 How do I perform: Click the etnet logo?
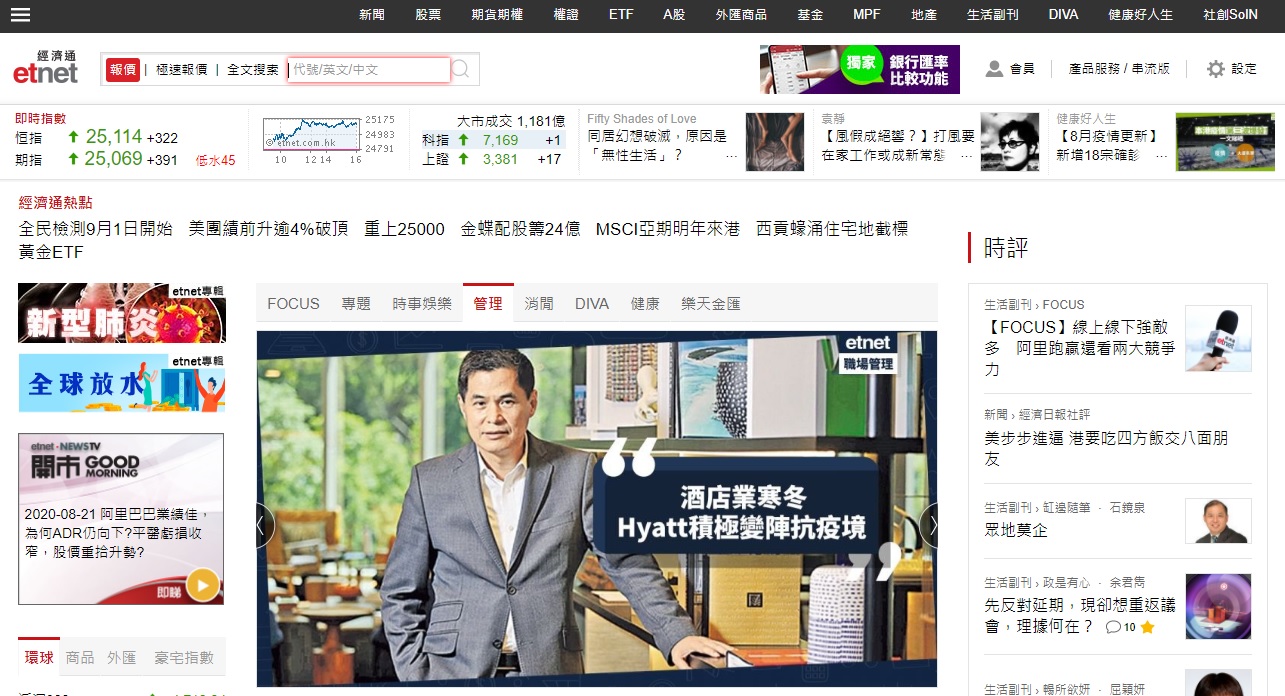tap(45, 67)
